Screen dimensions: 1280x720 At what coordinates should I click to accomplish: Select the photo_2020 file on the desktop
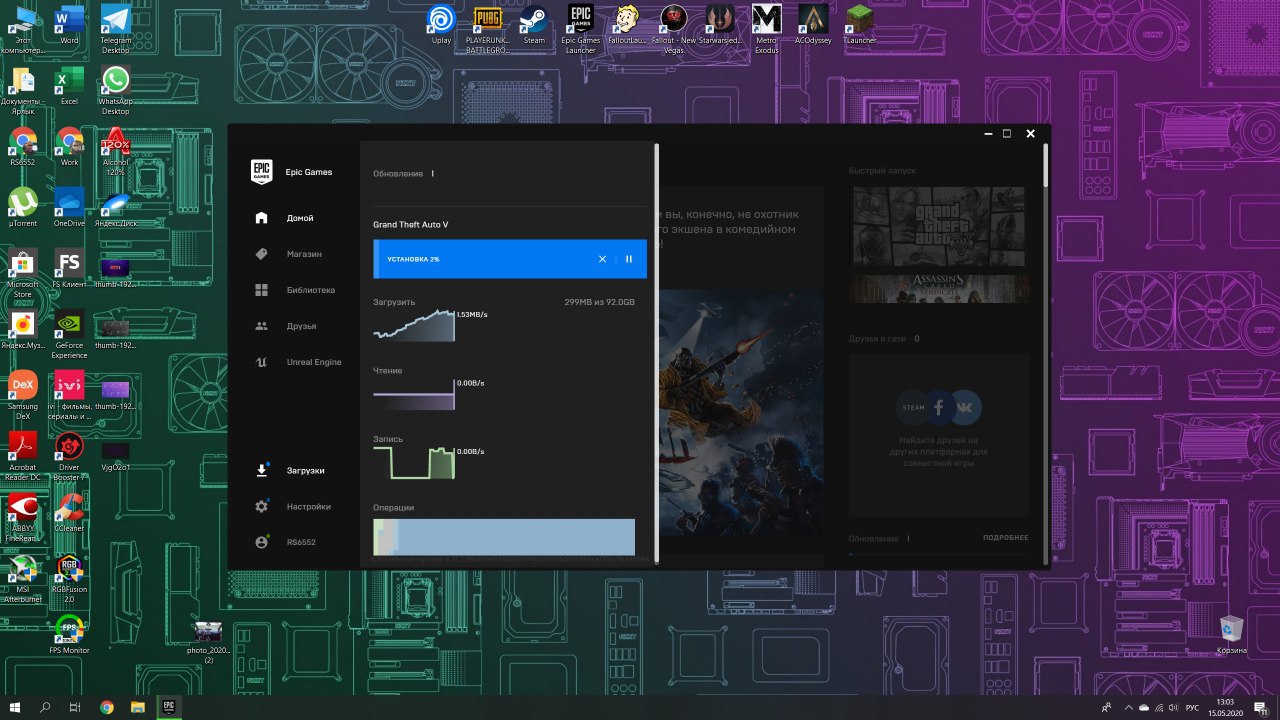(x=209, y=642)
